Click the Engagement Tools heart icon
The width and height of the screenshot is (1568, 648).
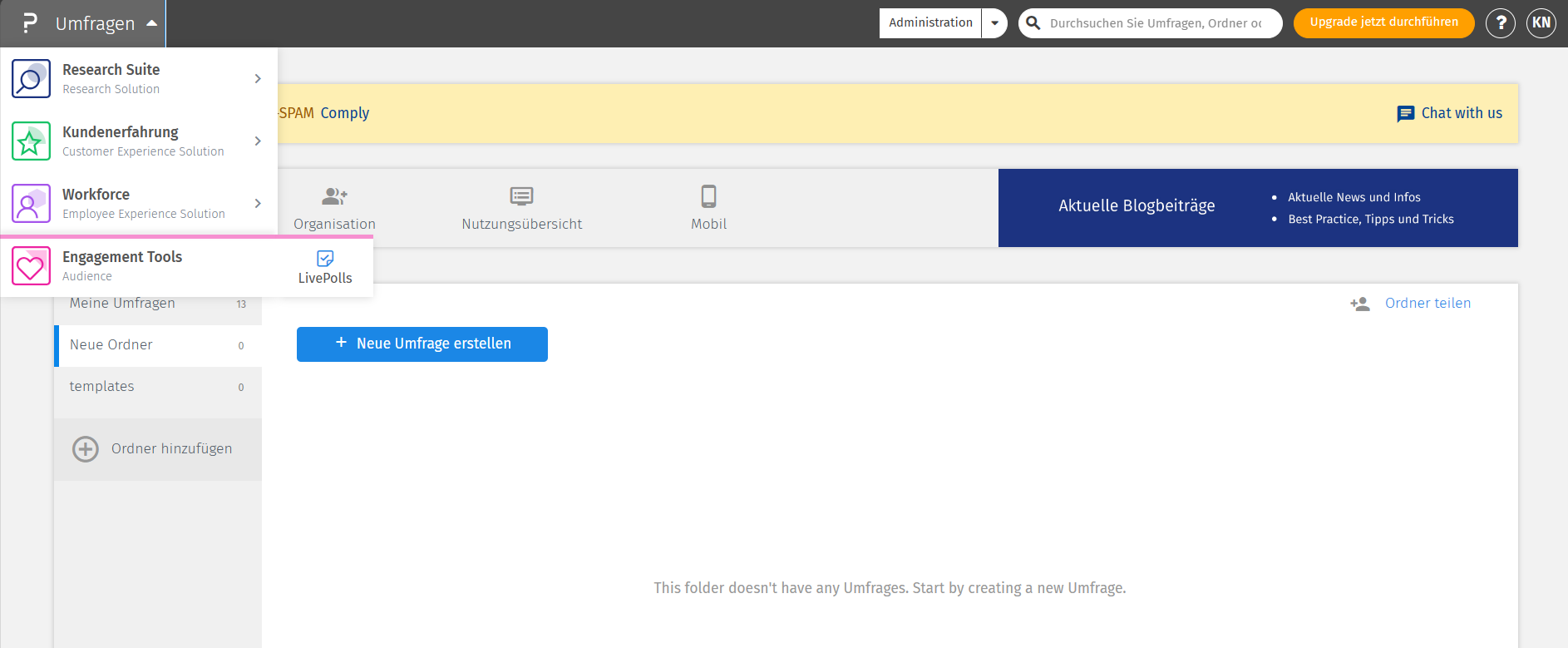[x=32, y=266]
